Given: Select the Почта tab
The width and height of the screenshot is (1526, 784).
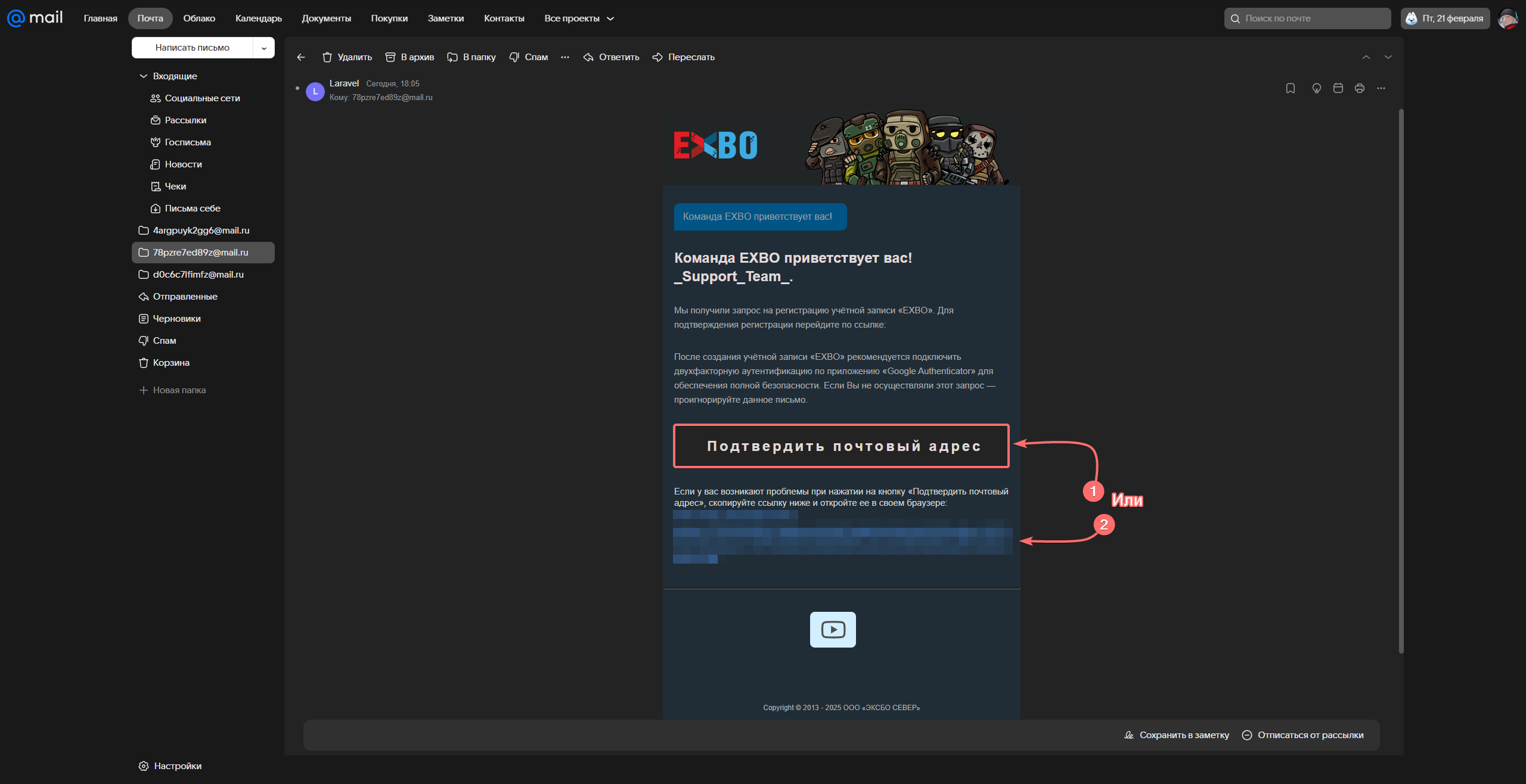Looking at the screenshot, I should click(150, 18).
